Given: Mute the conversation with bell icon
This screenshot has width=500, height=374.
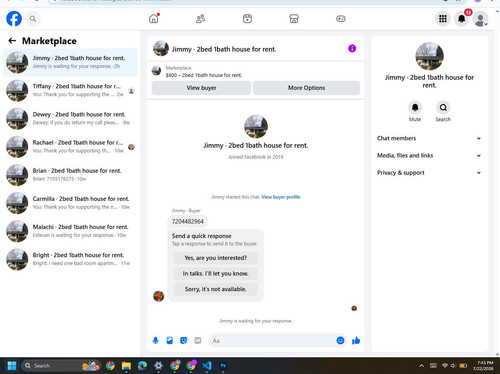Looking at the screenshot, I should click(415, 108).
